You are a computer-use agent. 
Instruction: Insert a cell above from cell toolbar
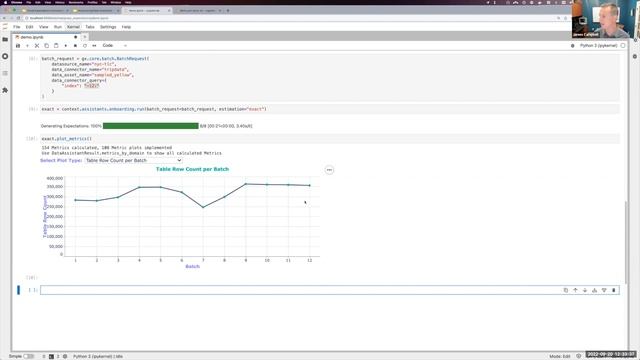(x=594, y=290)
